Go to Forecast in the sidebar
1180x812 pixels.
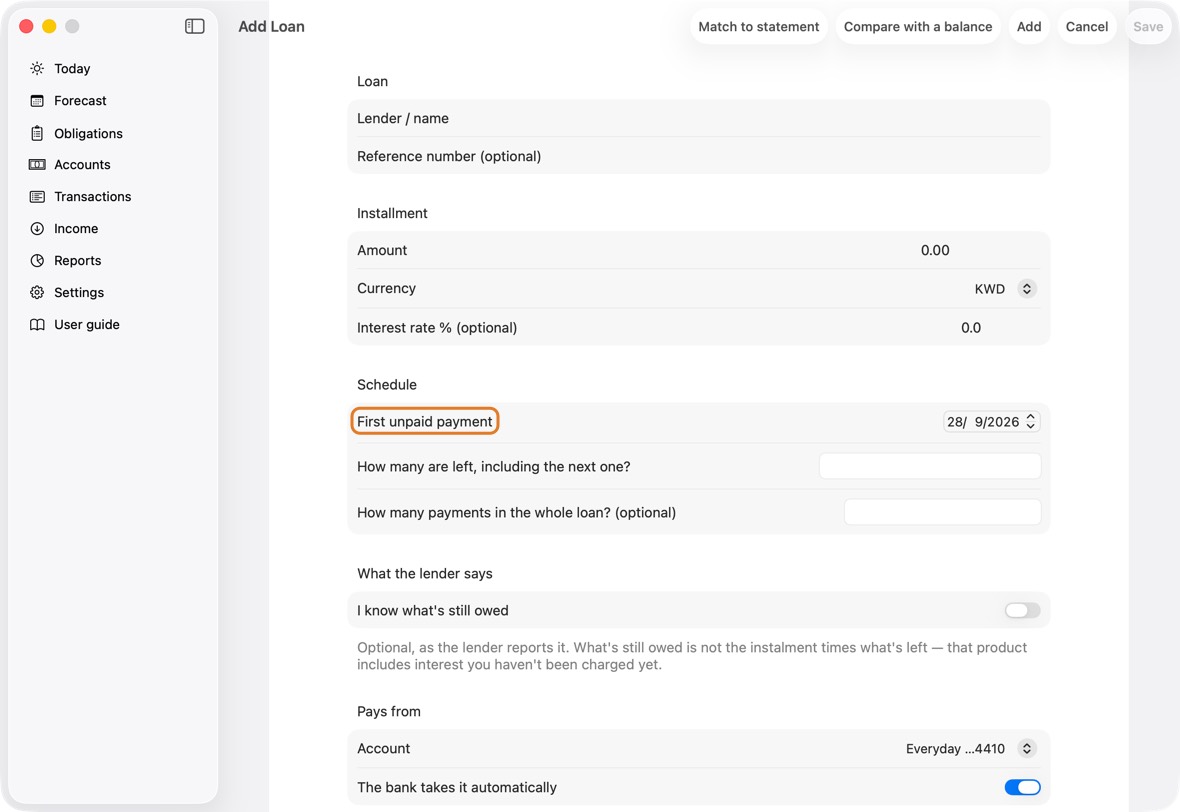coord(81,101)
